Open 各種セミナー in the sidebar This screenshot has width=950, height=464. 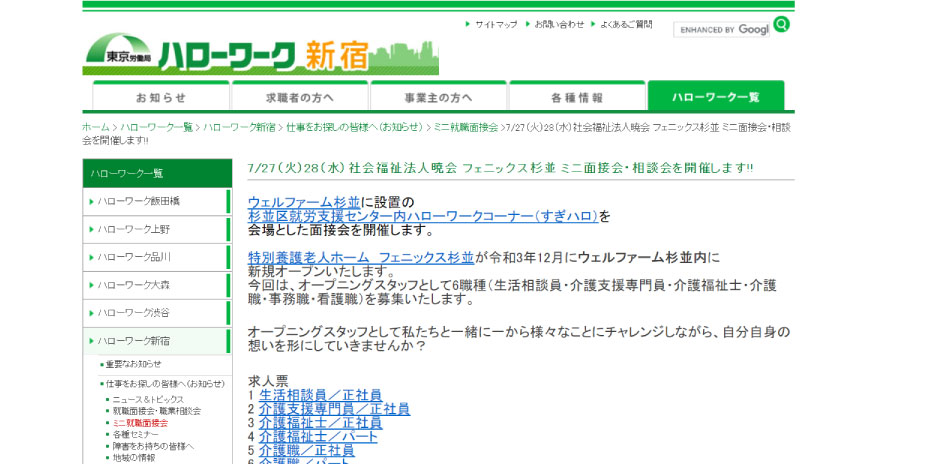click(x=136, y=434)
